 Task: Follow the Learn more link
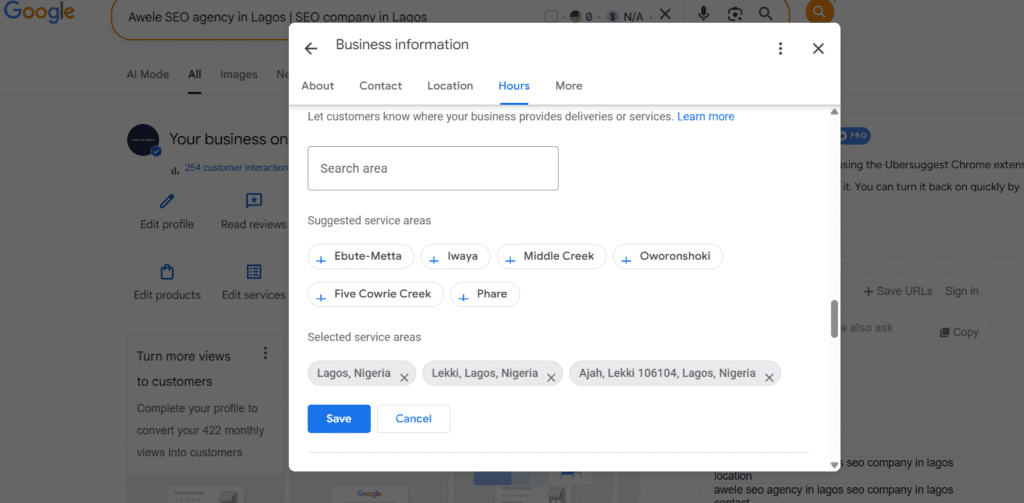pyautogui.click(x=705, y=116)
